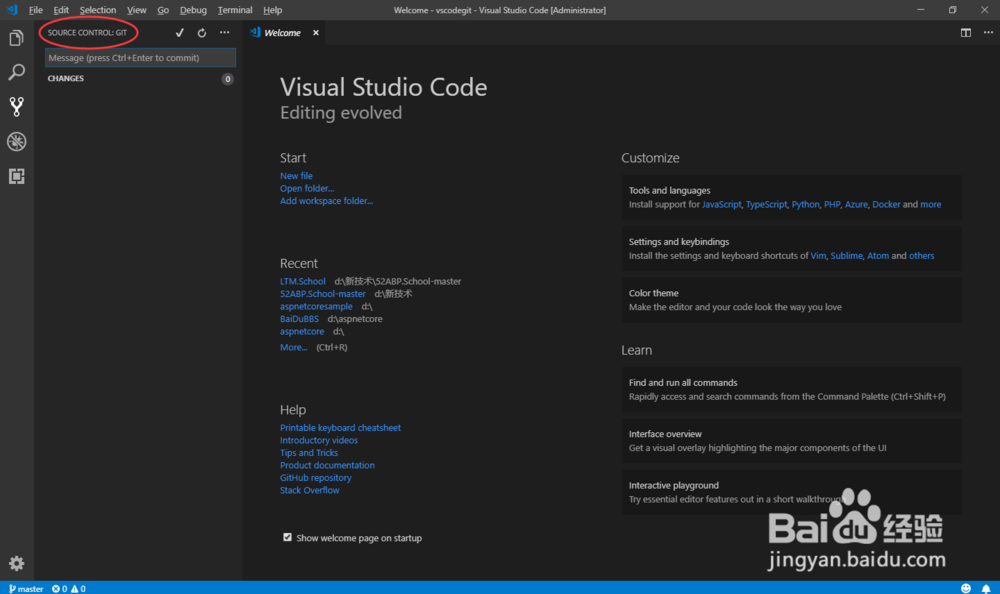1000x594 pixels.
Task: Open the Edit menu
Action: pyautogui.click(x=61, y=10)
